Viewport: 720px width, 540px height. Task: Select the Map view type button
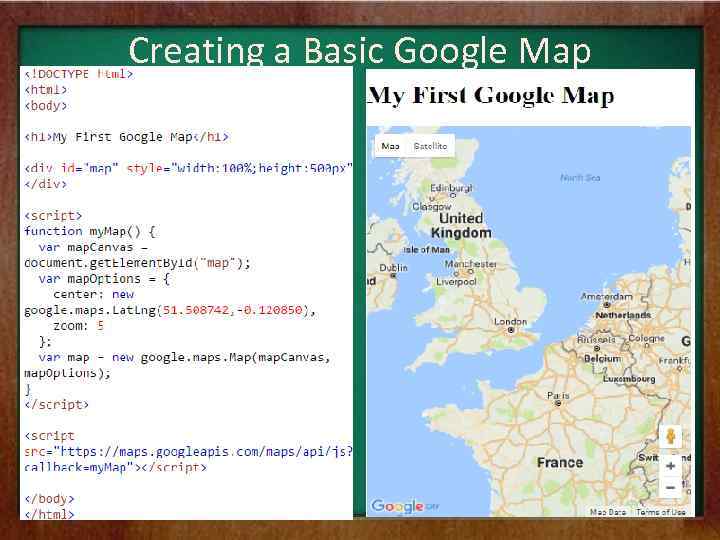390,146
